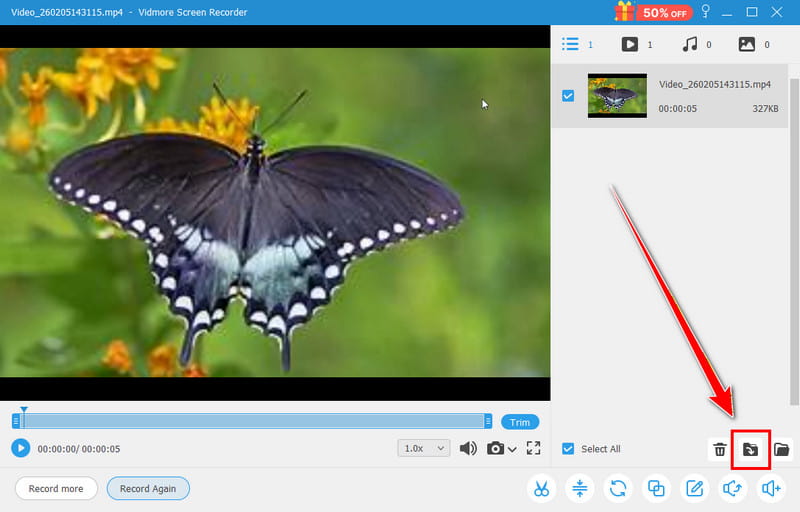Uncheck the Video_260205143115.mp4 checkbox
Screen dimensions: 800x512
(568, 96)
